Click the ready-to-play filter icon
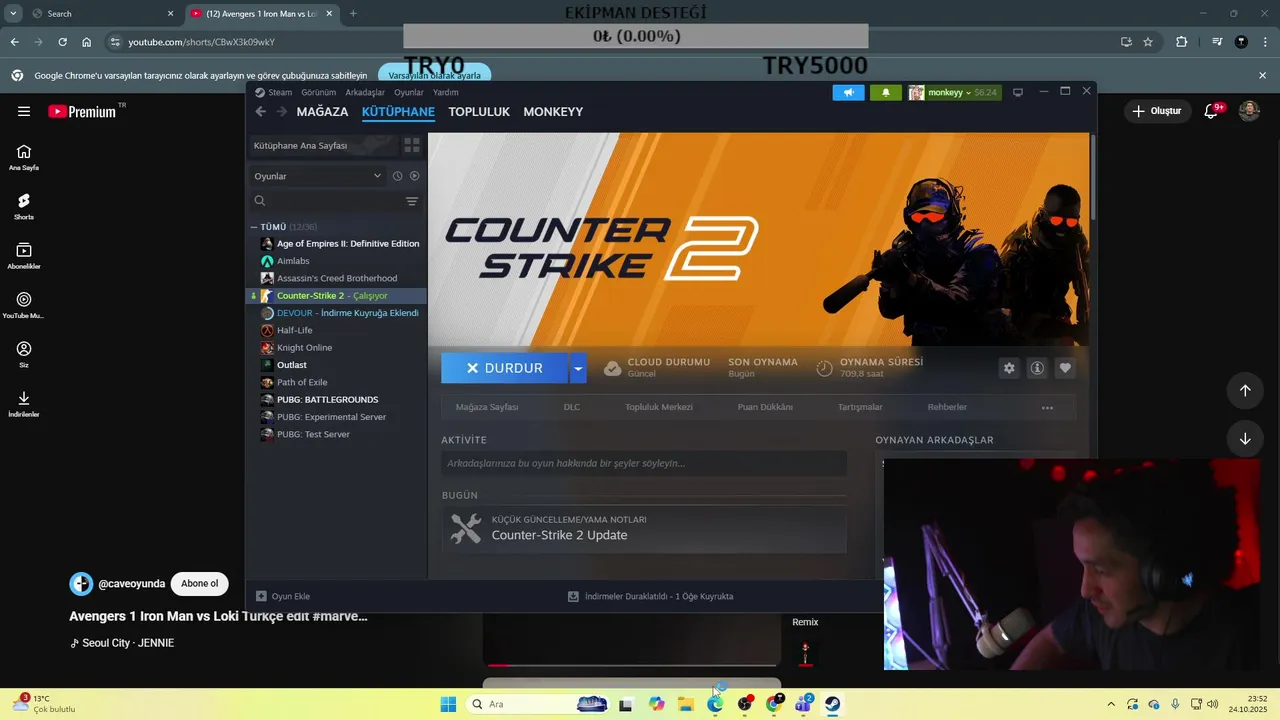 415,176
